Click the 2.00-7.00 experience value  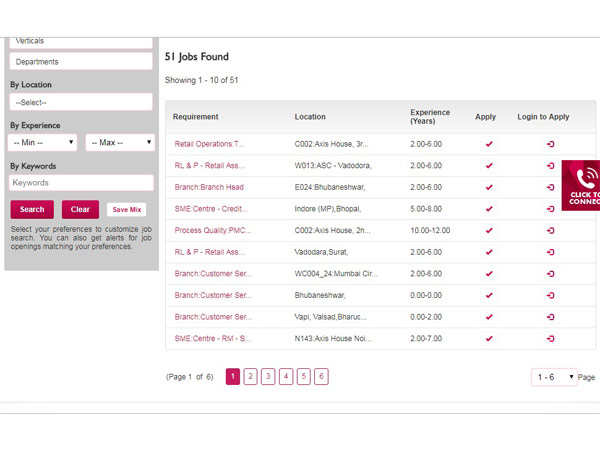426,339
